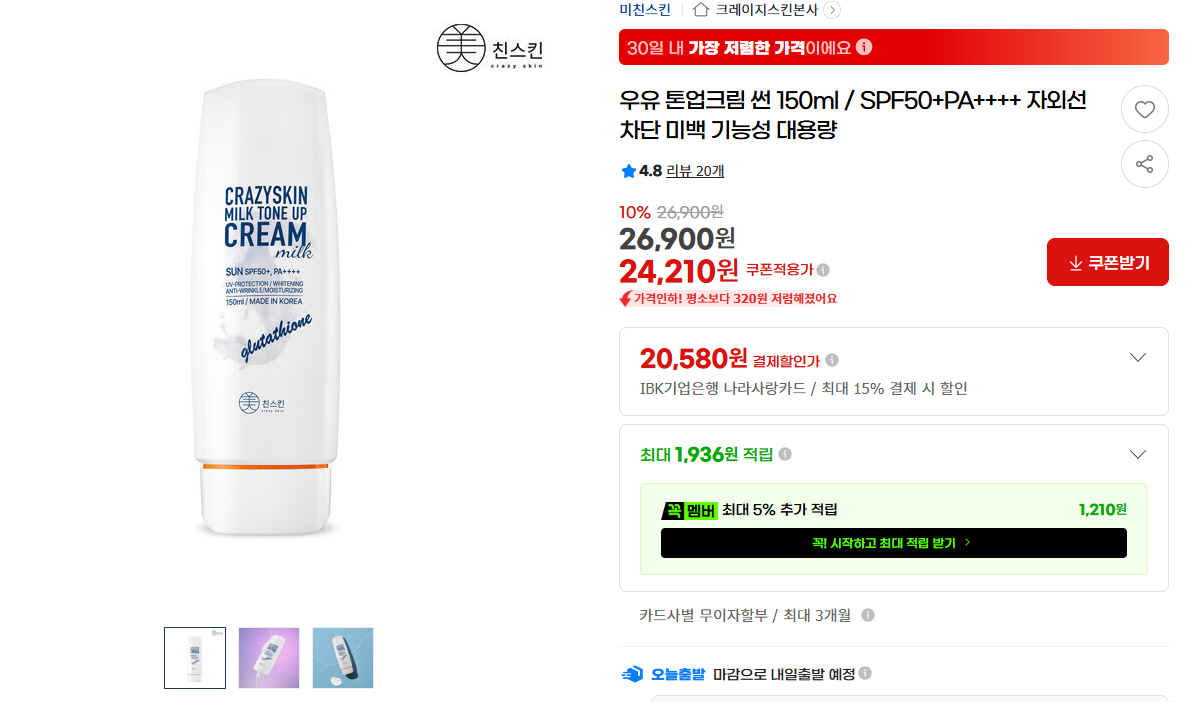Select the blue background product thumbnail
The image size is (1192, 702).
point(343,658)
